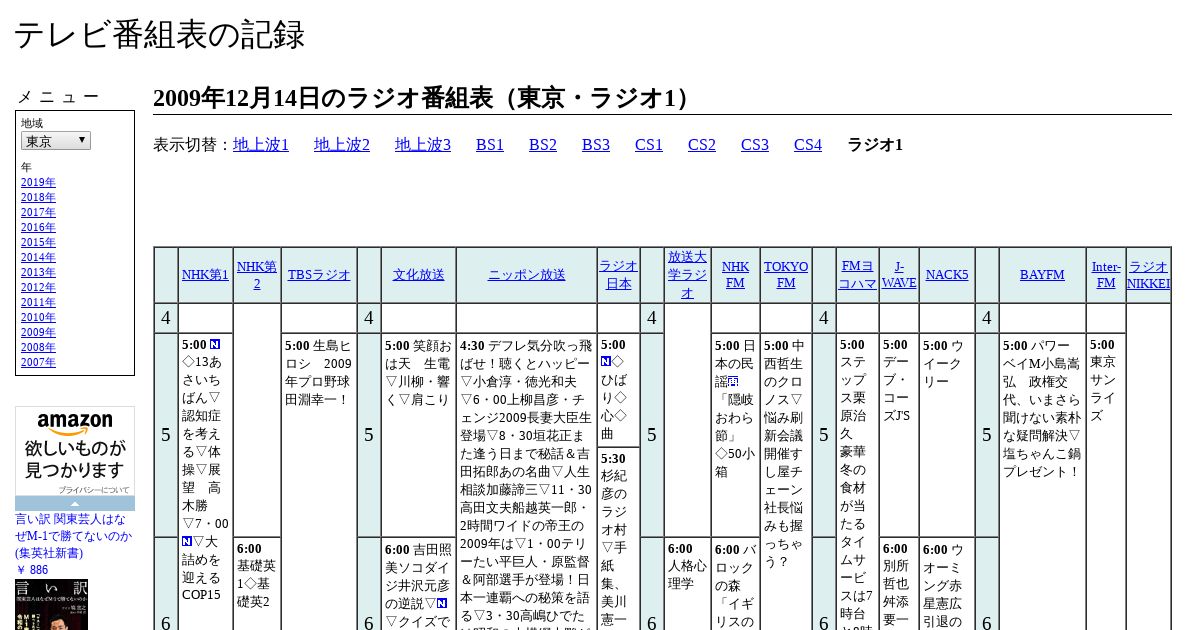Open the NHK FM station link
Screen dimensions: 1200x630
735,275
